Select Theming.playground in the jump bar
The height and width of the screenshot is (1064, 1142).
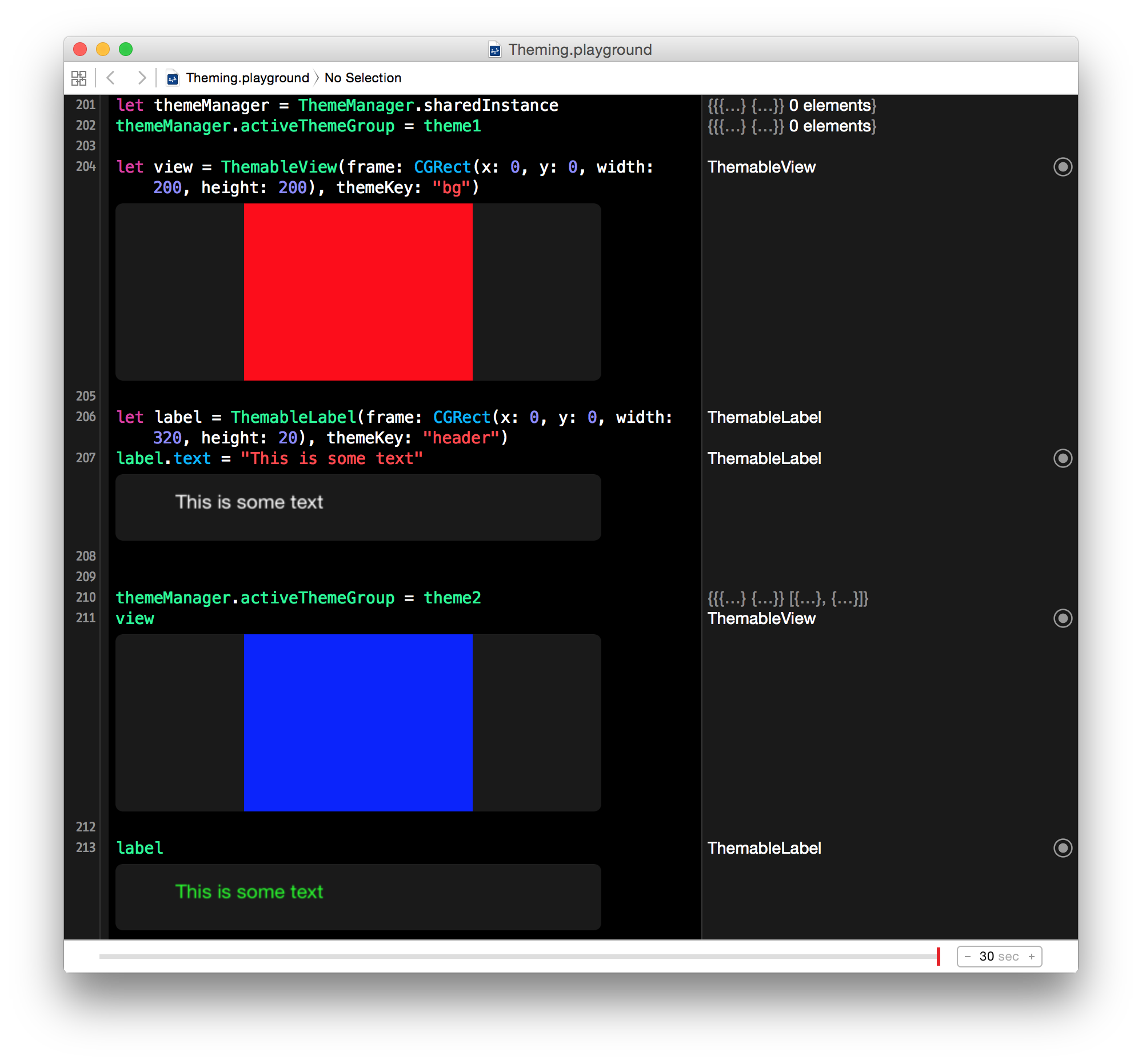(x=247, y=78)
